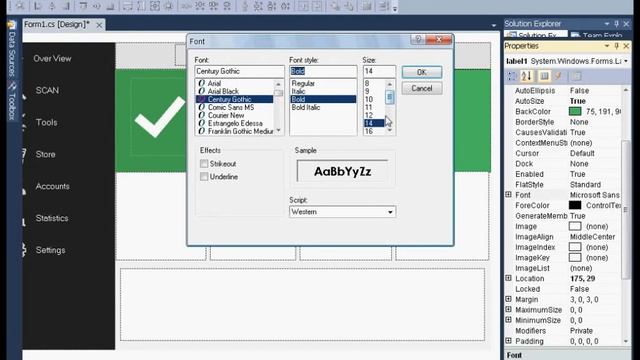Expand the Location property node

(x=509, y=278)
